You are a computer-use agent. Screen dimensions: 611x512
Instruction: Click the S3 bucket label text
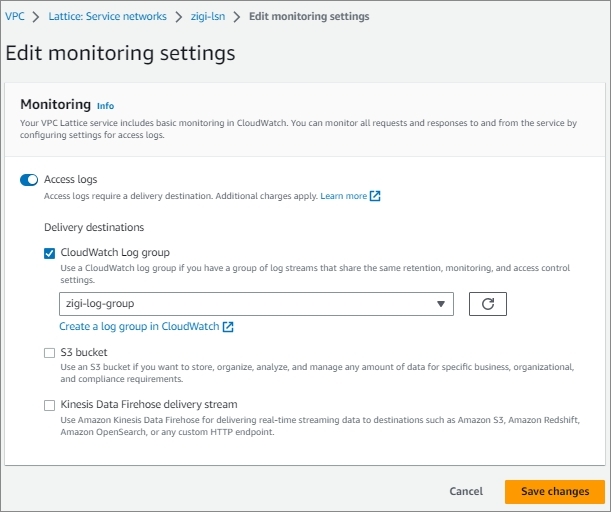84,353
